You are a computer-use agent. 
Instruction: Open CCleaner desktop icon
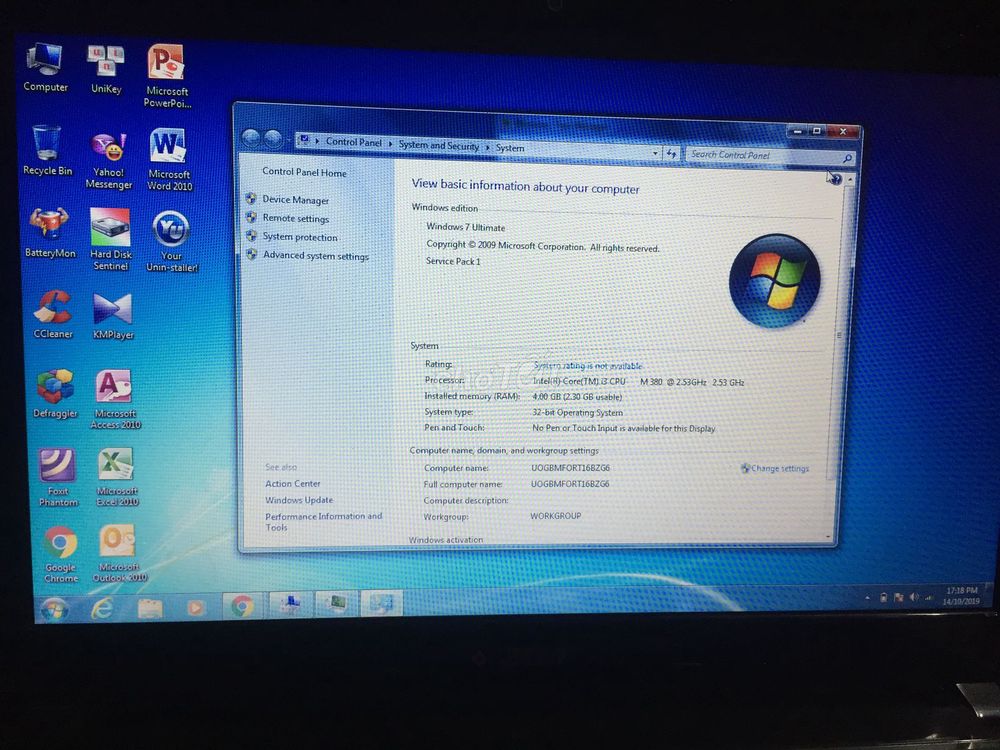point(53,314)
